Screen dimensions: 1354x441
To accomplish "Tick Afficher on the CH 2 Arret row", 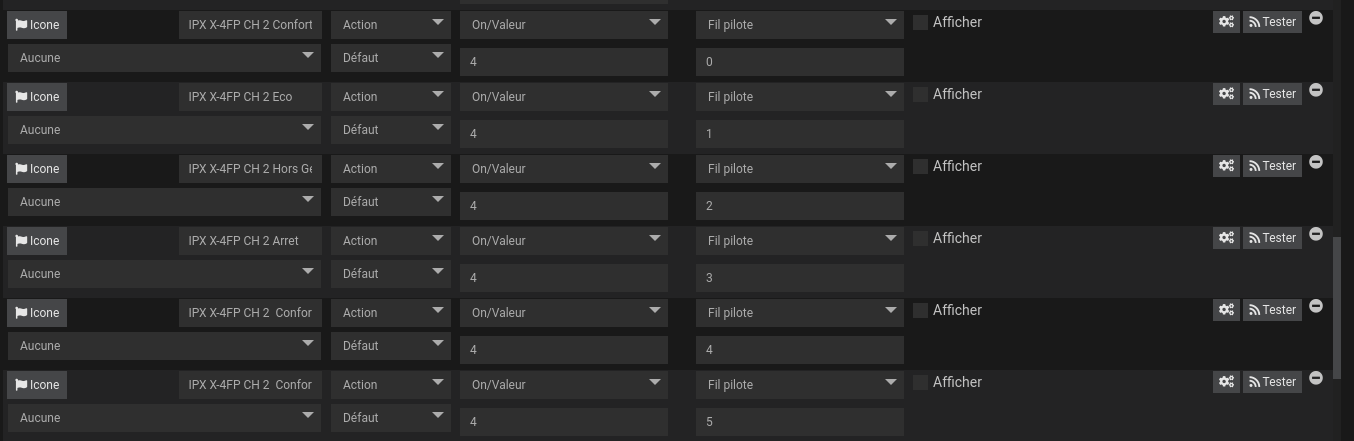I will coord(920,239).
